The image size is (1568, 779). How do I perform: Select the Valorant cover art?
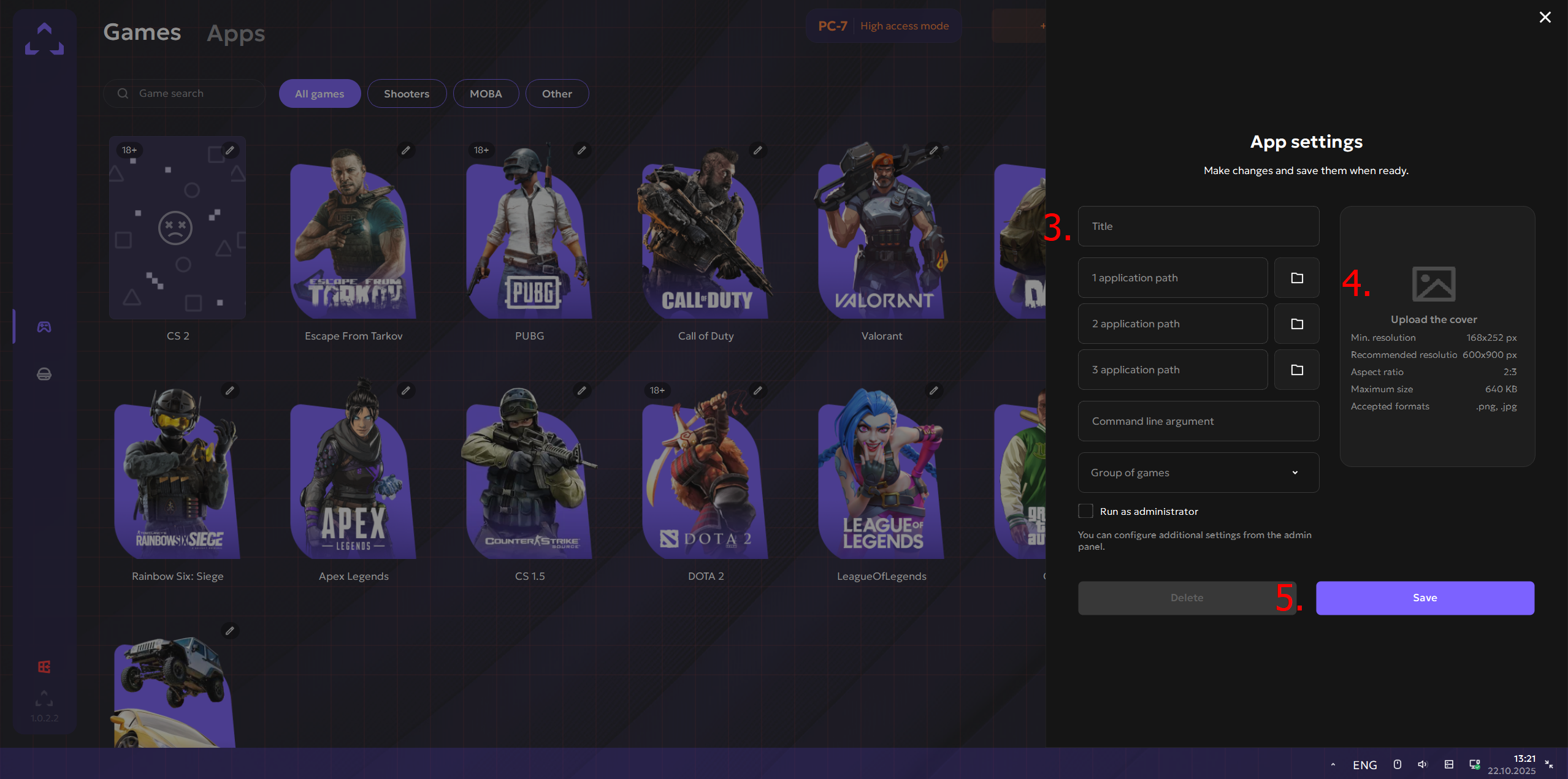point(882,230)
